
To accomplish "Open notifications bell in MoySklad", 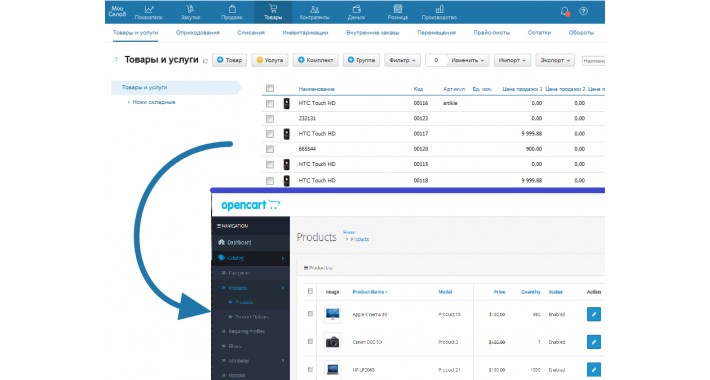I will tap(565, 11).
